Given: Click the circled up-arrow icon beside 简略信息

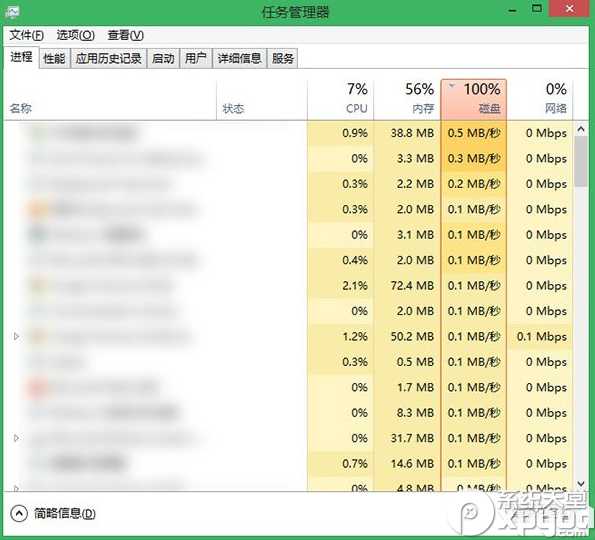Looking at the screenshot, I should coord(19,513).
